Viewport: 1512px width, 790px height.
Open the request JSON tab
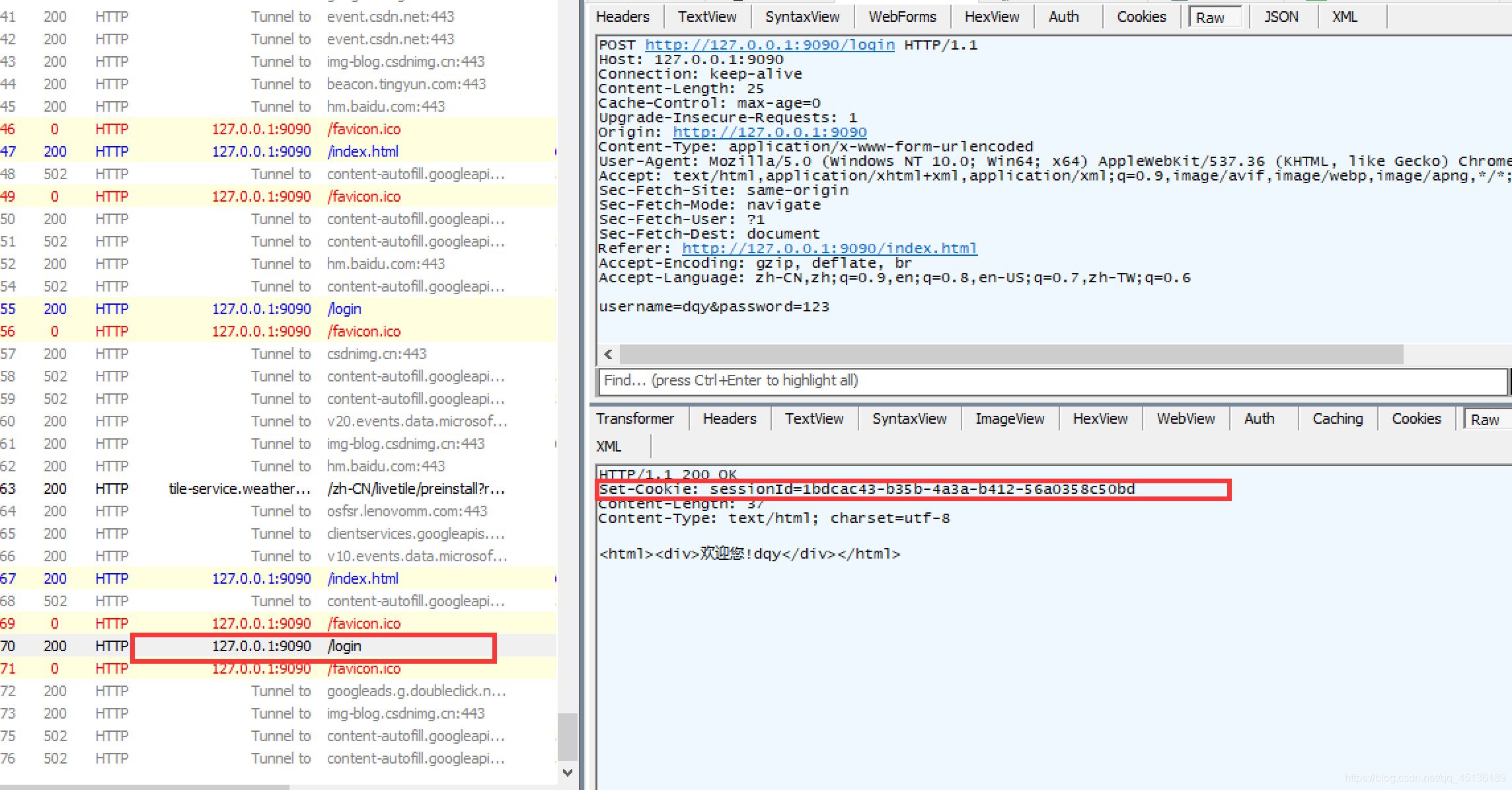1281,17
